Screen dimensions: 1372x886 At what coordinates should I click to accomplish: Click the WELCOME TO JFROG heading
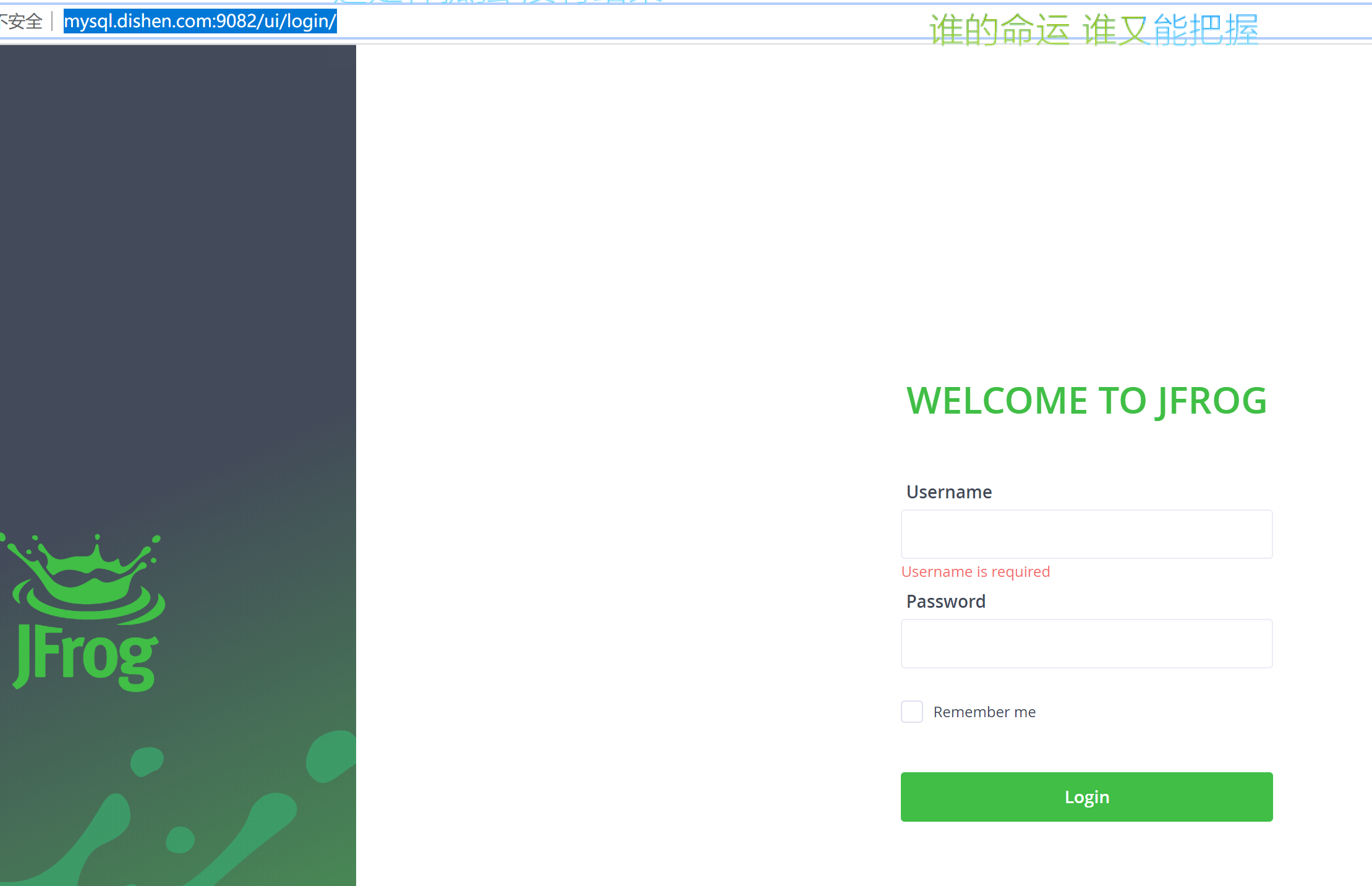pyautogui.click(x=1086, y=401)
